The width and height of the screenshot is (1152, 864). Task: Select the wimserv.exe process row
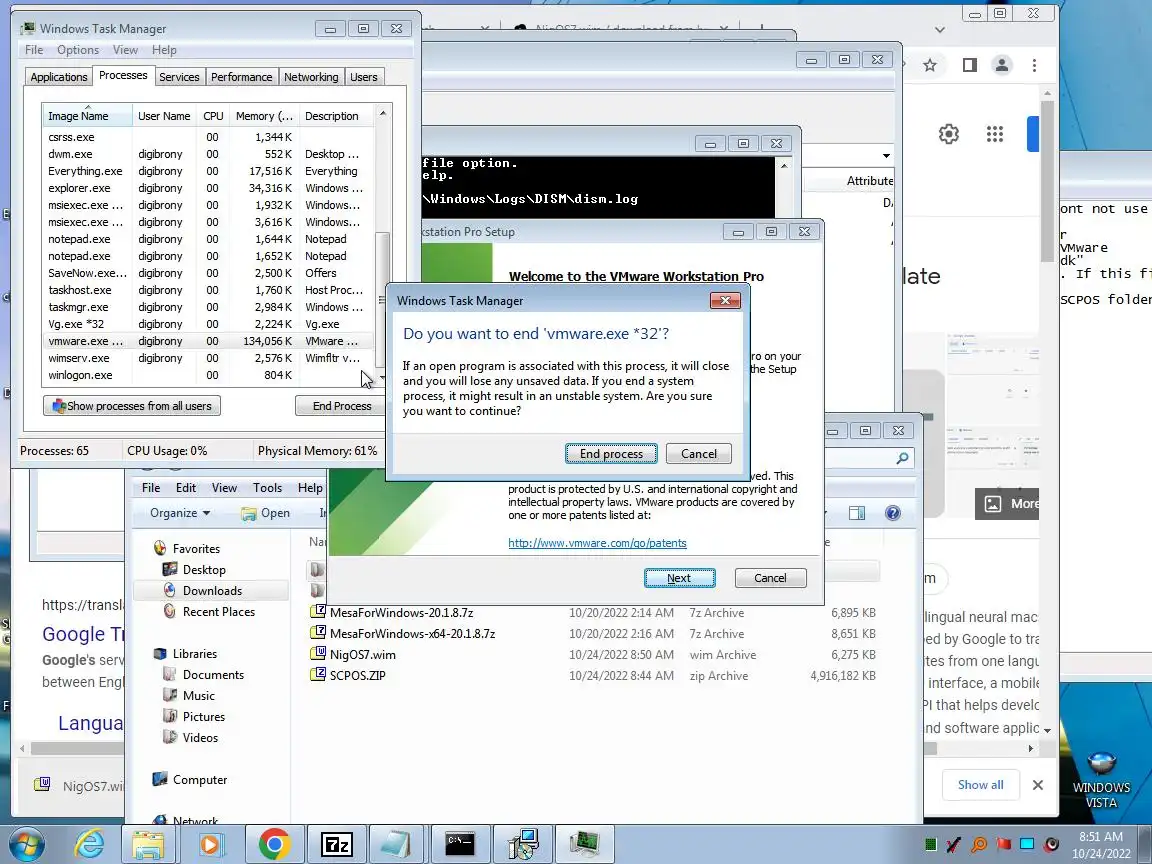(x=207, y=358)
